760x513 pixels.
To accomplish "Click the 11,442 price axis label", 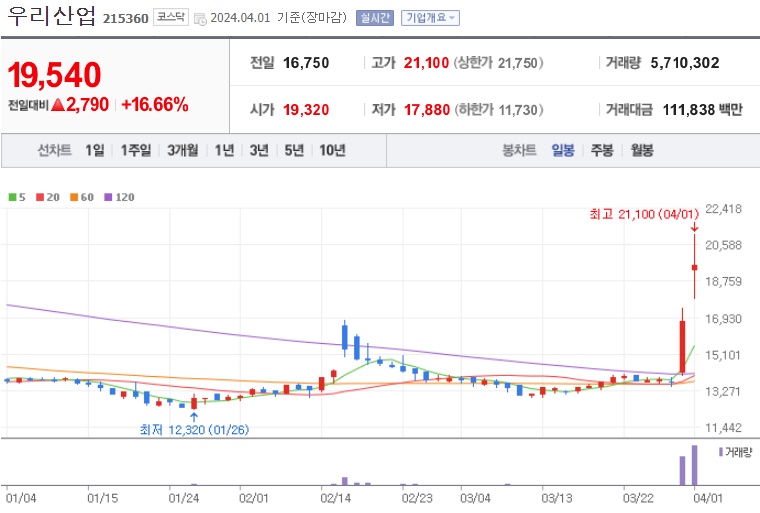I will point(723,428).
